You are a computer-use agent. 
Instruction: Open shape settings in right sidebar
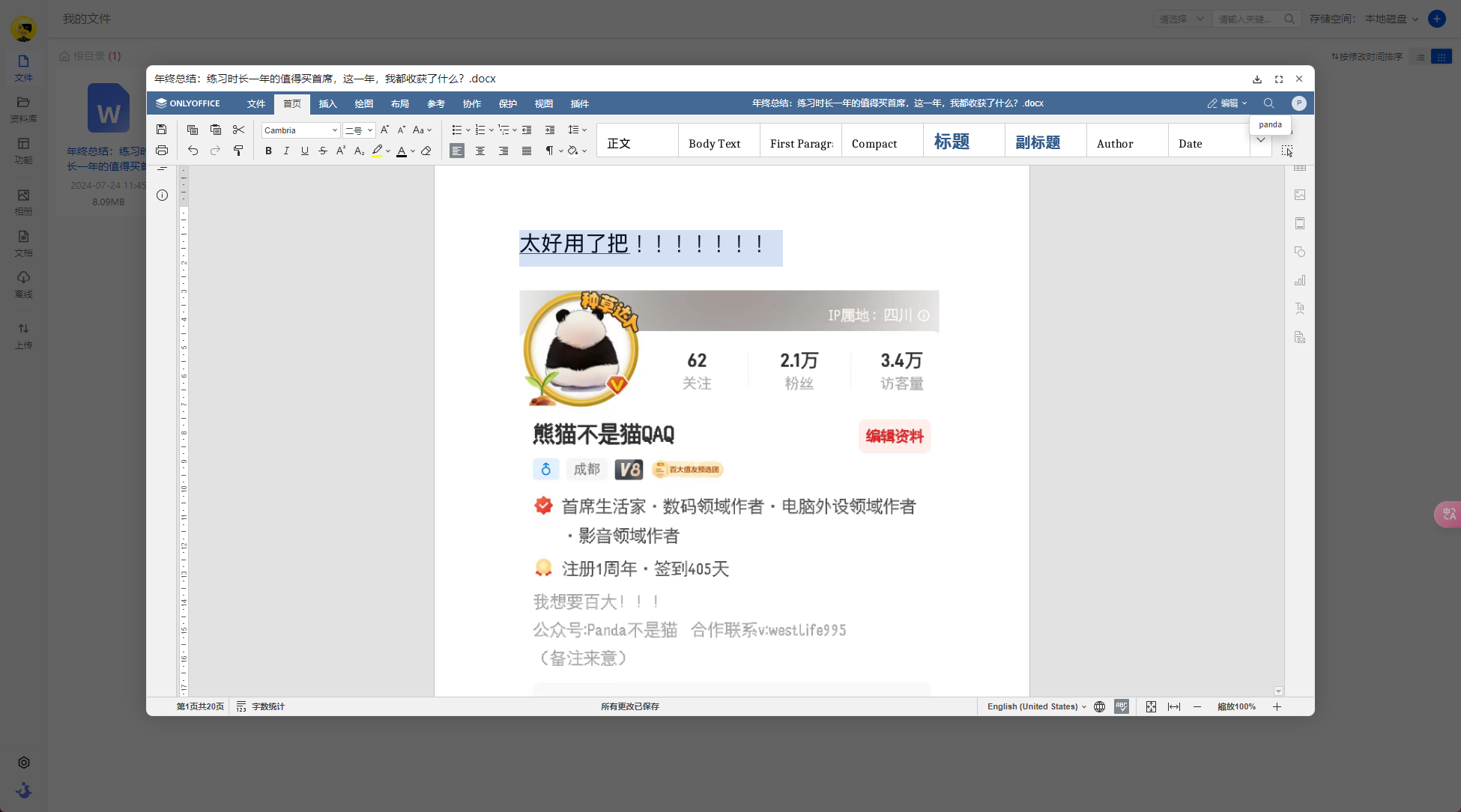click(x=1300, y=252)
